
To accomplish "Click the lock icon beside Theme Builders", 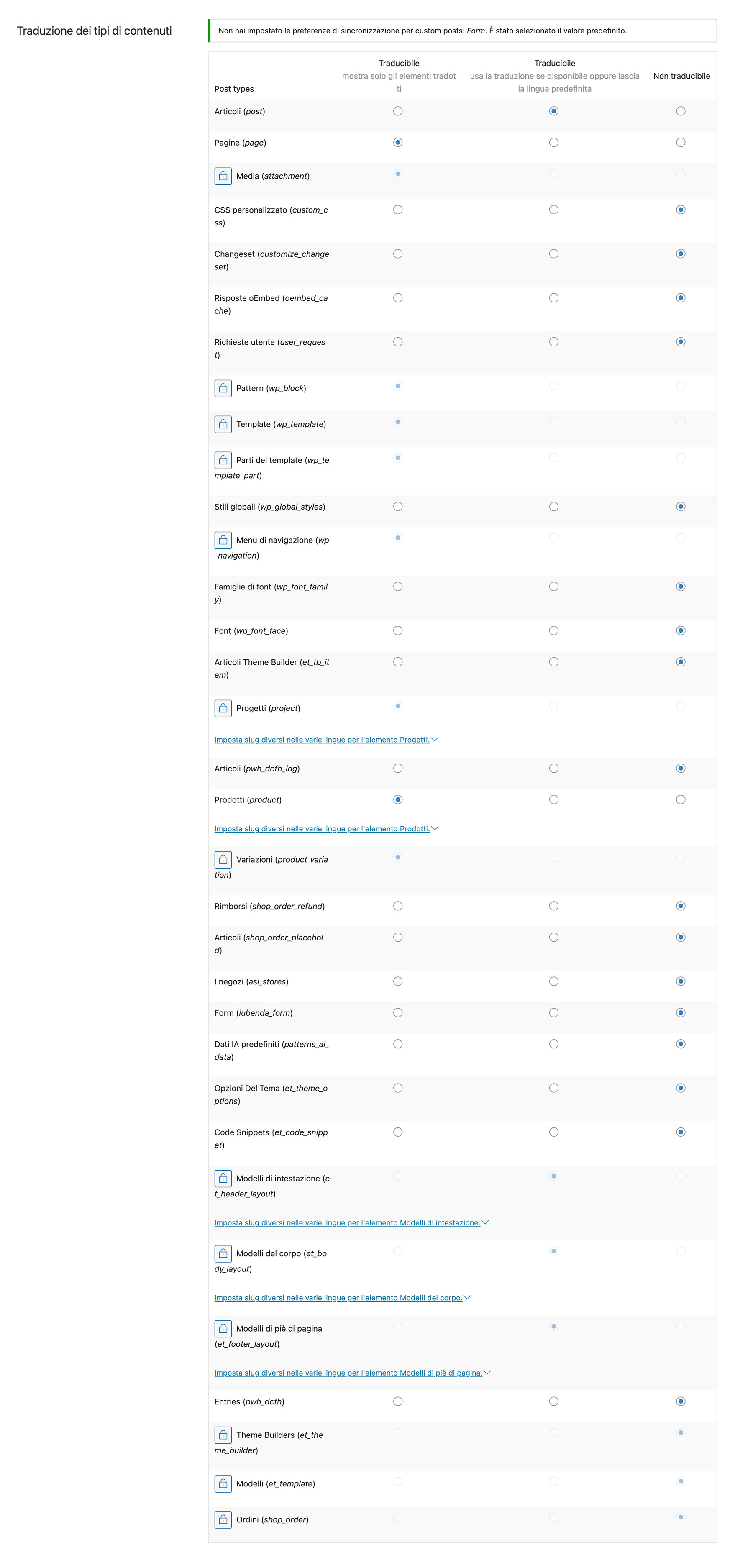I will pyautogui.click(x=223, y=1435).
